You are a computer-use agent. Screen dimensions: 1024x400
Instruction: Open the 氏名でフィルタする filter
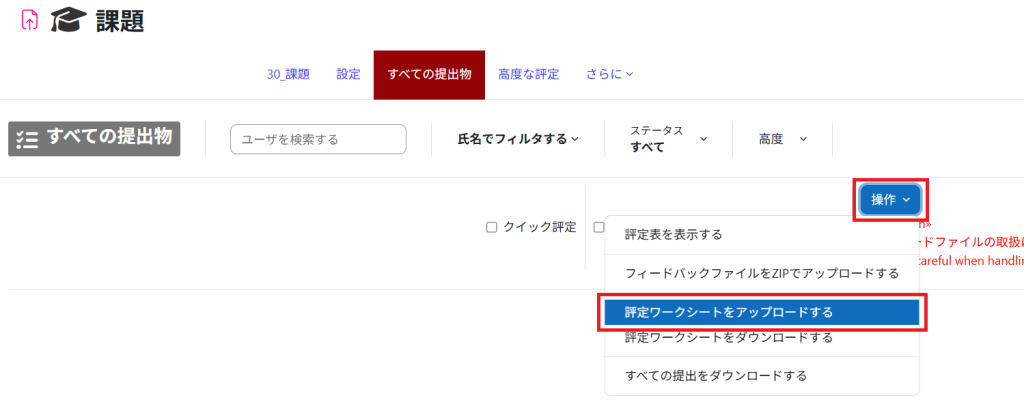518,139
